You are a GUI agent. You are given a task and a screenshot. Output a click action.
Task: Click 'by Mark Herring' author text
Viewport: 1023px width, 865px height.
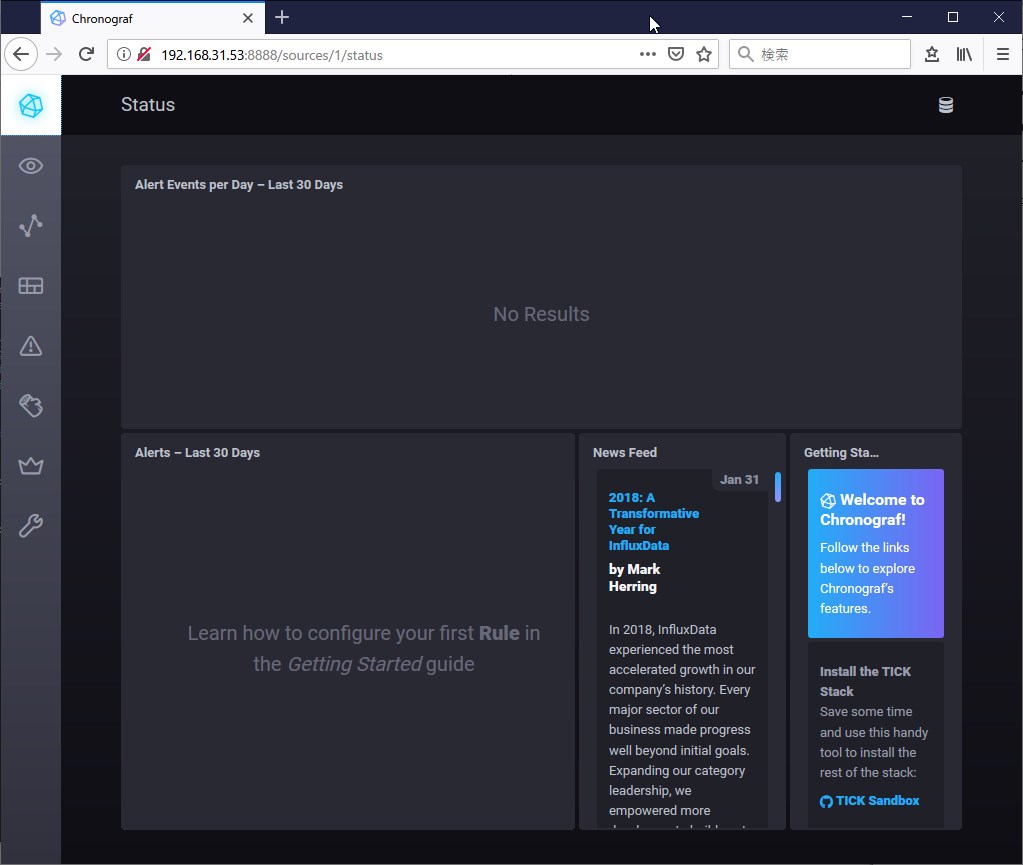click(x=634, y=577)
